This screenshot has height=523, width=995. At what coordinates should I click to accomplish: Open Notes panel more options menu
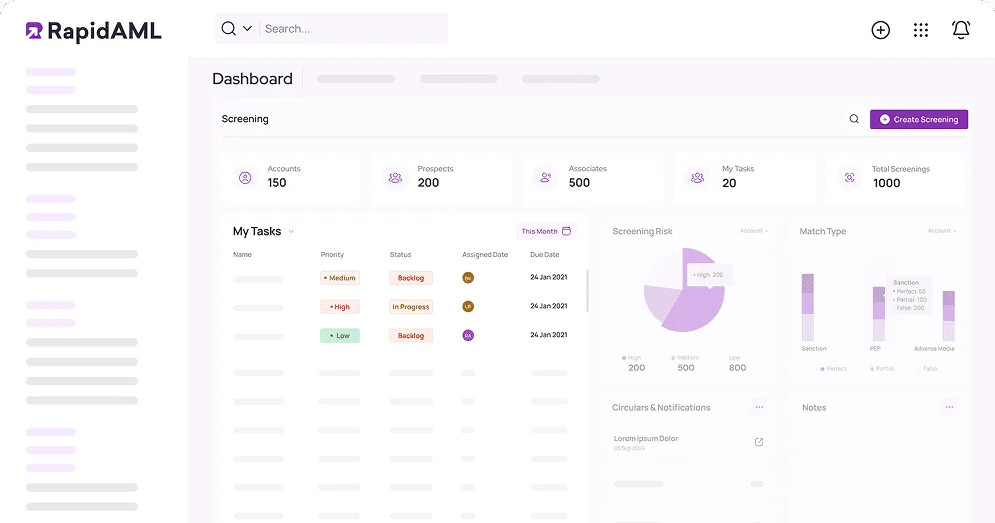(949, 407)
